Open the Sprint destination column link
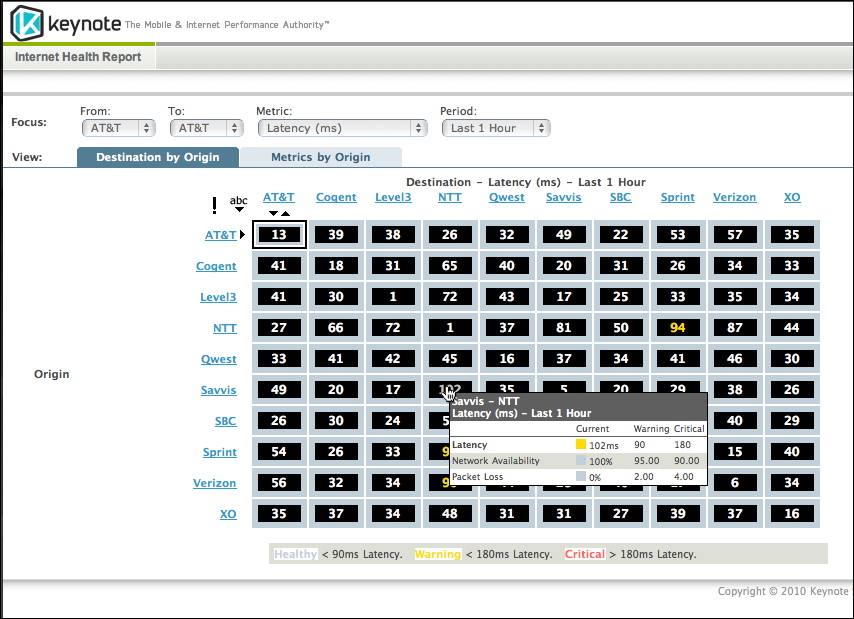Screen dimensions: 854x619 pos(678,197)
